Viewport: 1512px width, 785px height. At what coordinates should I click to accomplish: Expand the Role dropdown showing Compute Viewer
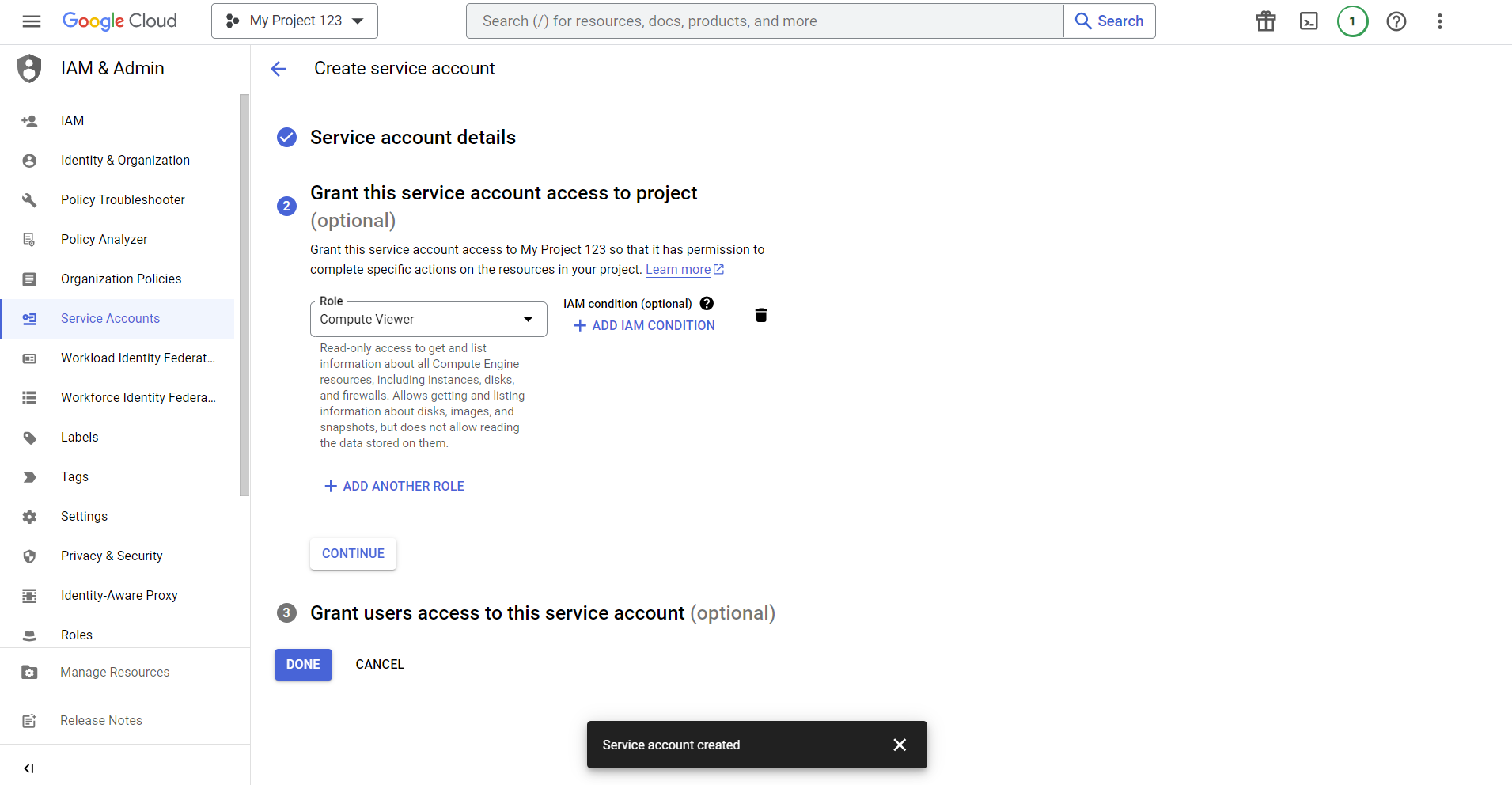coord(428,319)
